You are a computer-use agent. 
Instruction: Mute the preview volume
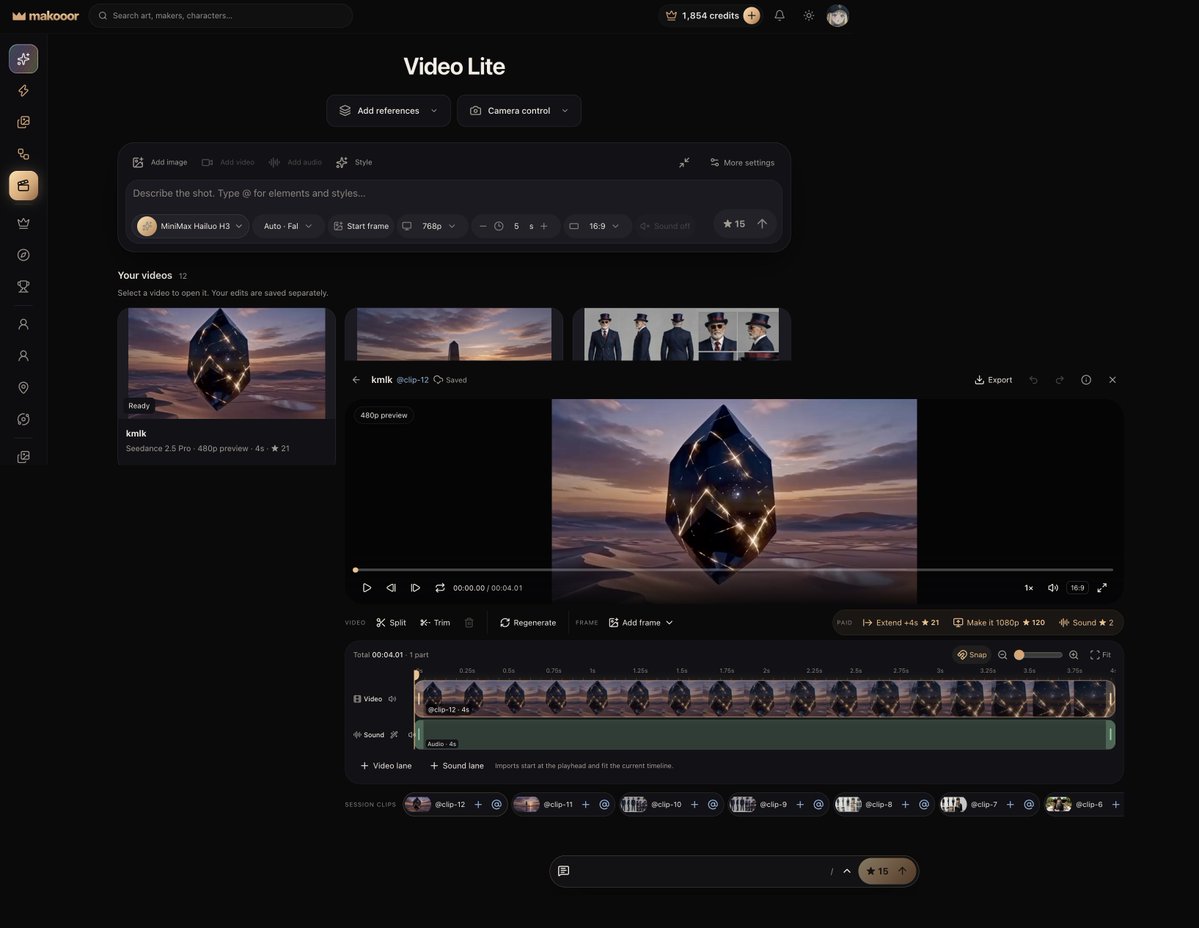(x=1053, y=588)
